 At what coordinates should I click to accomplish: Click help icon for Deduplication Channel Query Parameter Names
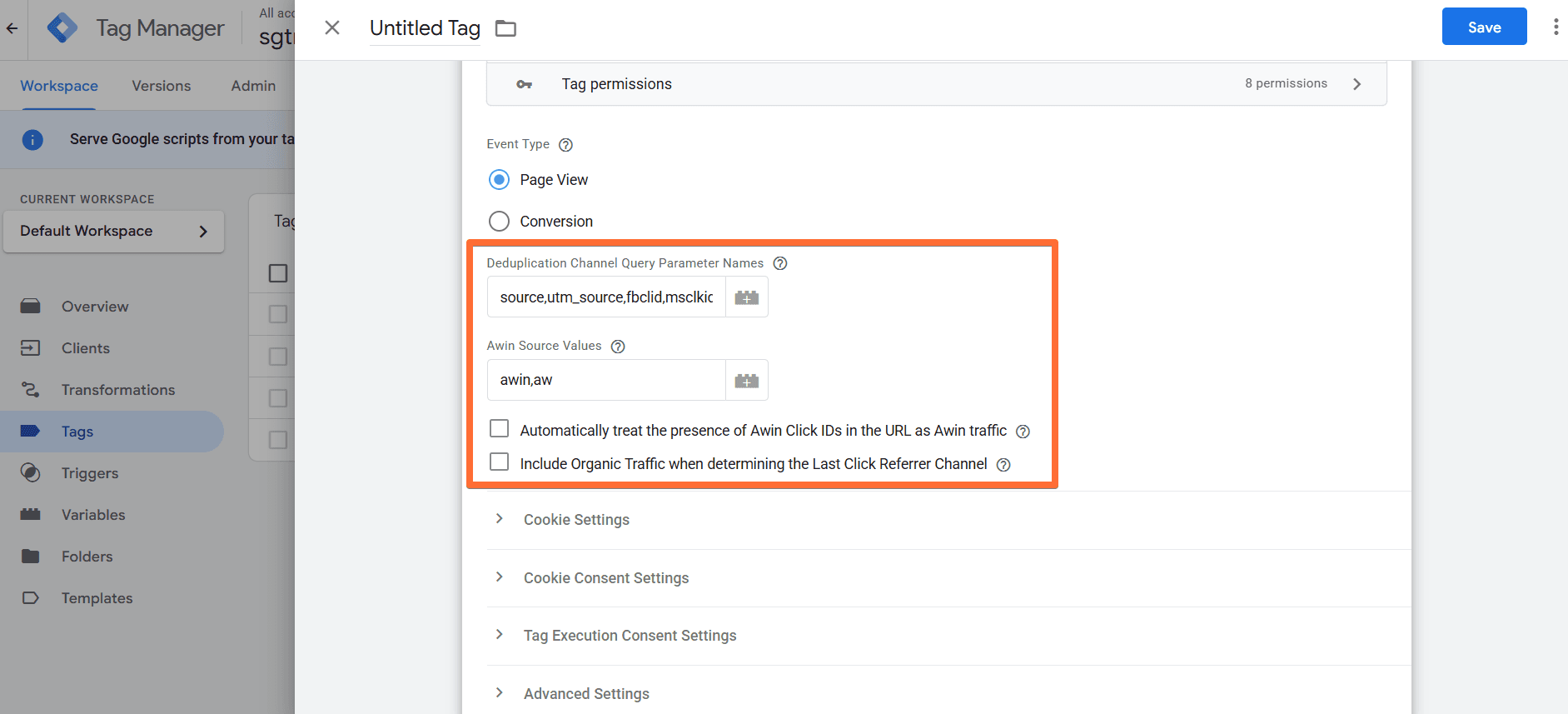click(x=780, y=263)
